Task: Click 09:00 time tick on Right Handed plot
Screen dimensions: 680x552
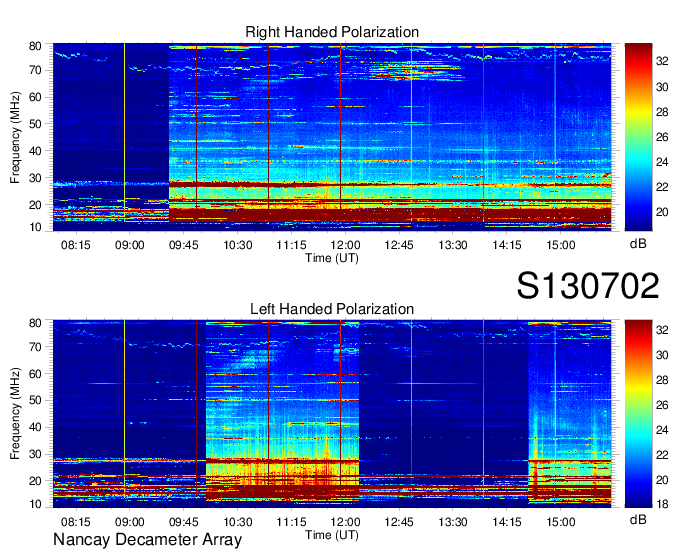Action: pyautogui.click(x=130, y=245)
